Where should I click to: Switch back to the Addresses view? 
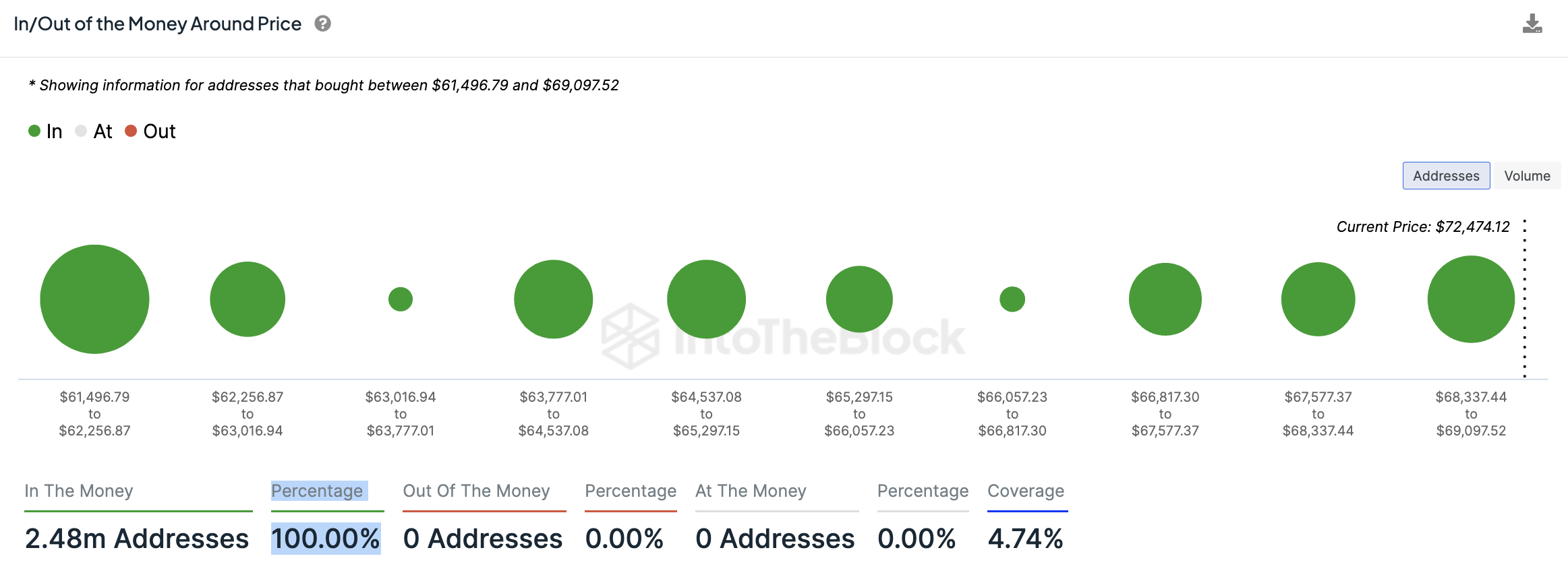(x=1446, y=175)
